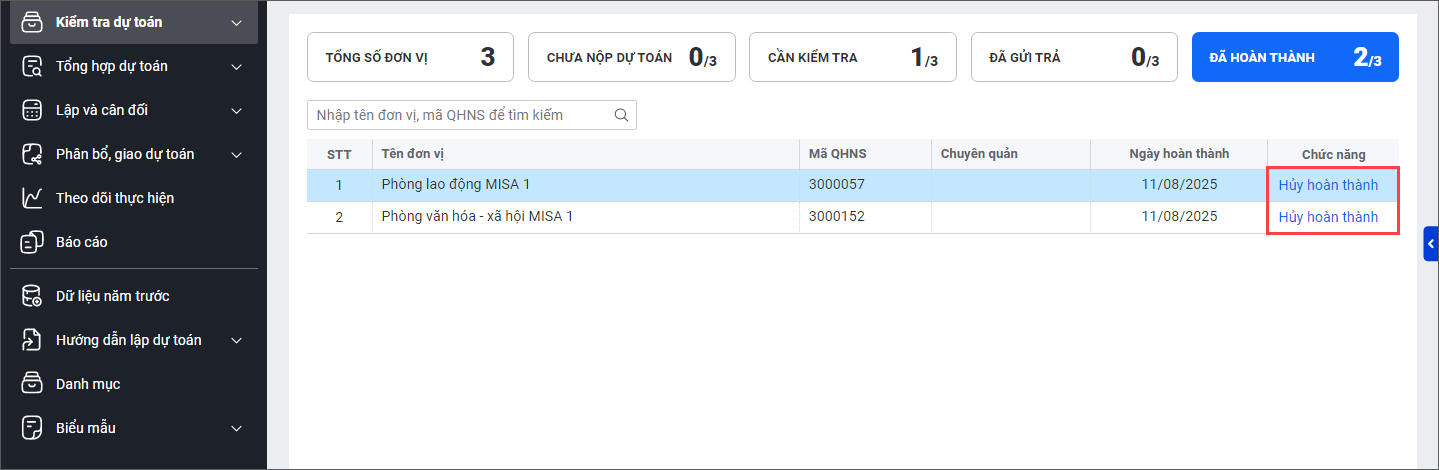Screen dimensions: 1439x470
Task: Open Hướng dẫn lập dự toán menu
Action: tap(128, 340)
